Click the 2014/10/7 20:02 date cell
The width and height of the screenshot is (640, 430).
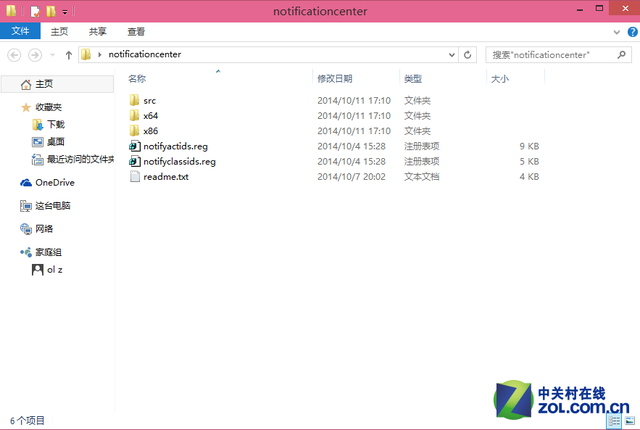point(351,177)
